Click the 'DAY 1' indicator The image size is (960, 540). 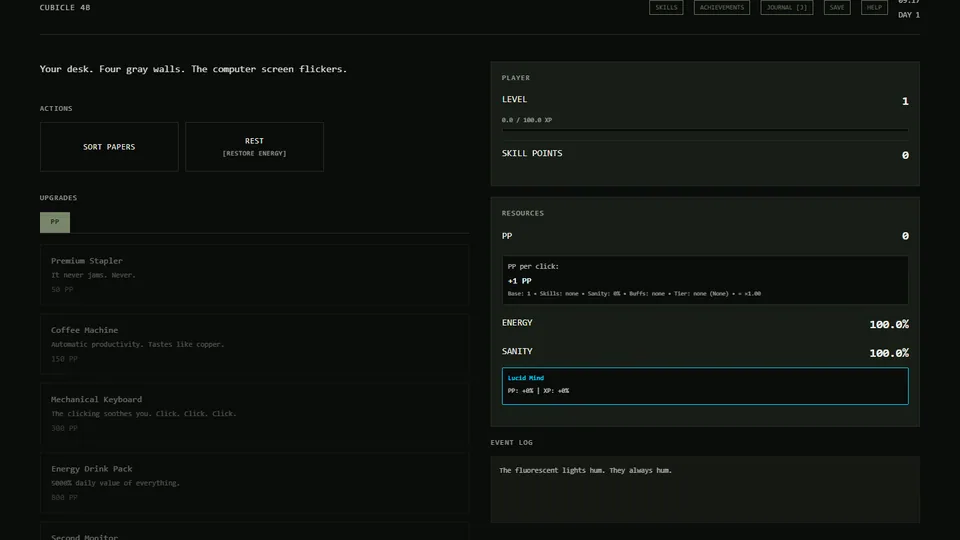pos(909,15)
